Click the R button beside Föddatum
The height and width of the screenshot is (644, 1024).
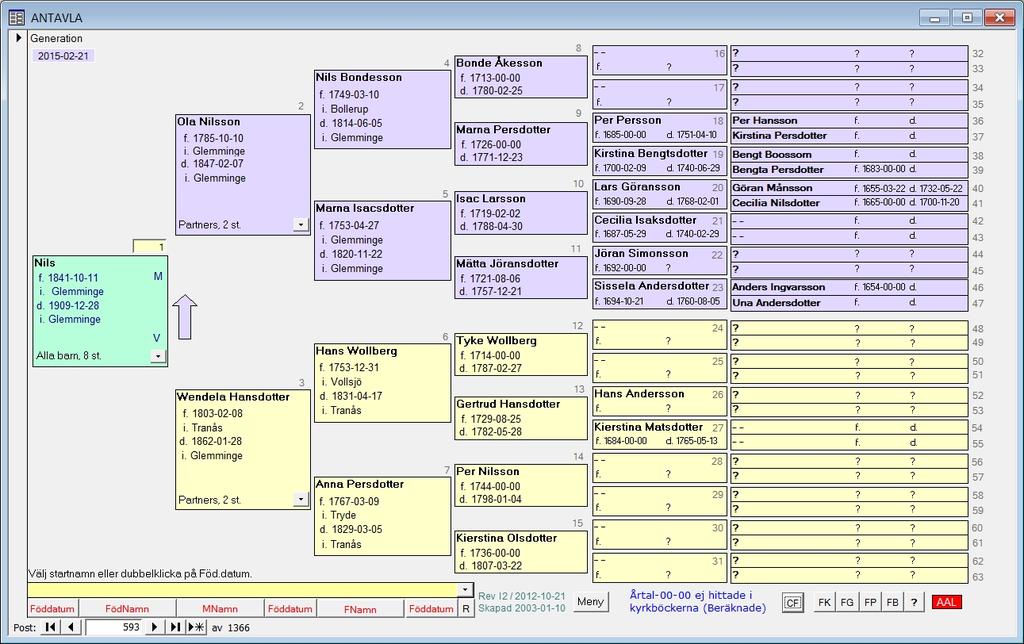coord(466,609)
